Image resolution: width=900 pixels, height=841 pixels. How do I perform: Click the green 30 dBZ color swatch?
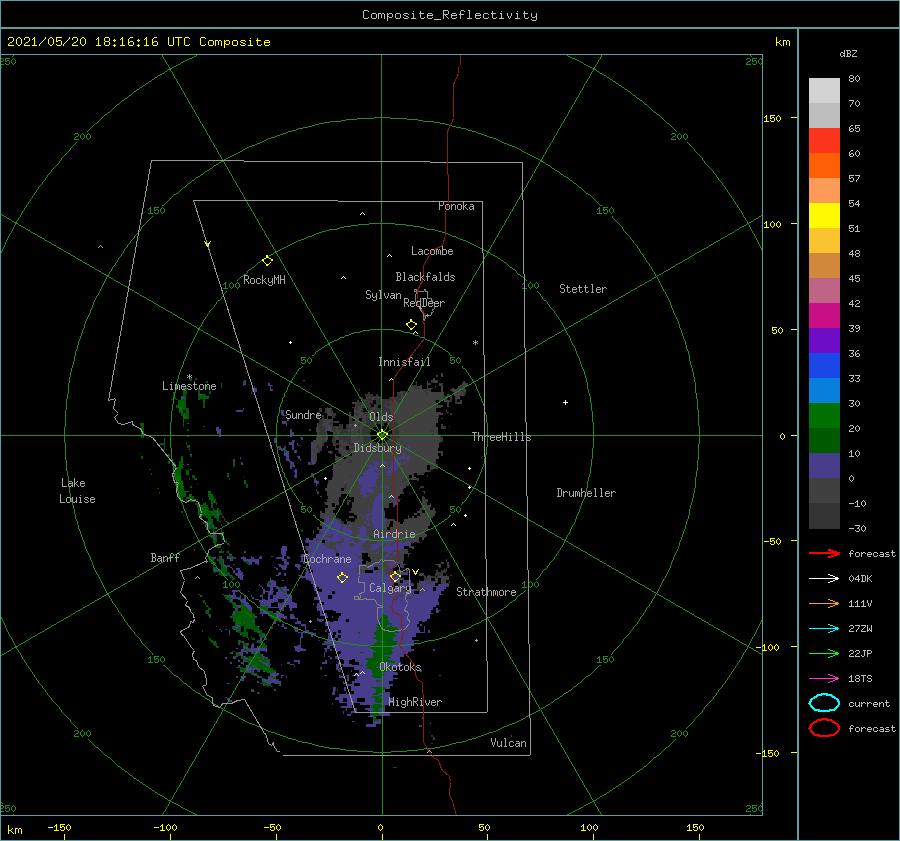point(824,415)
